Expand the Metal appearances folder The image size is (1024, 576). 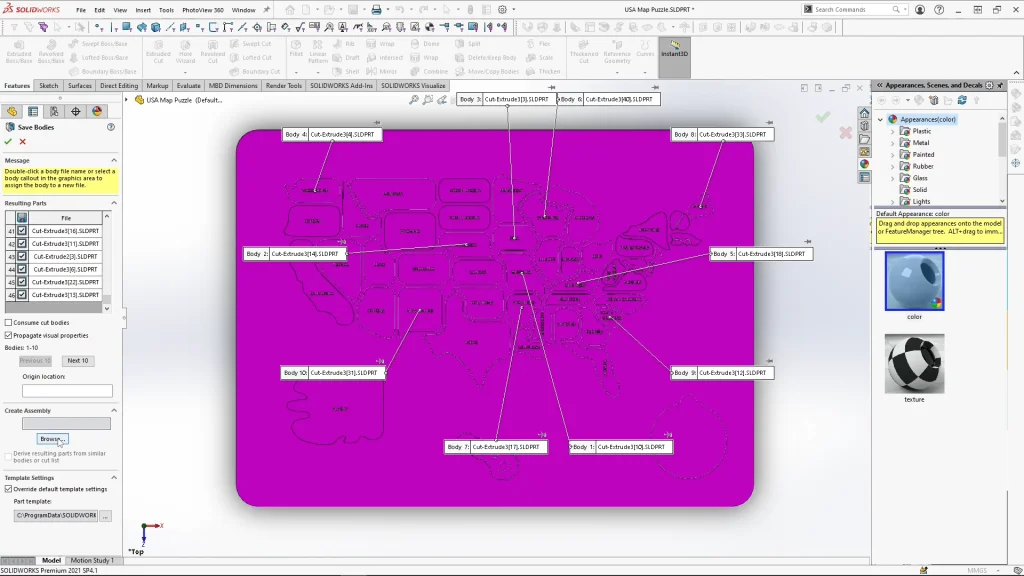[x=893, y=143]
